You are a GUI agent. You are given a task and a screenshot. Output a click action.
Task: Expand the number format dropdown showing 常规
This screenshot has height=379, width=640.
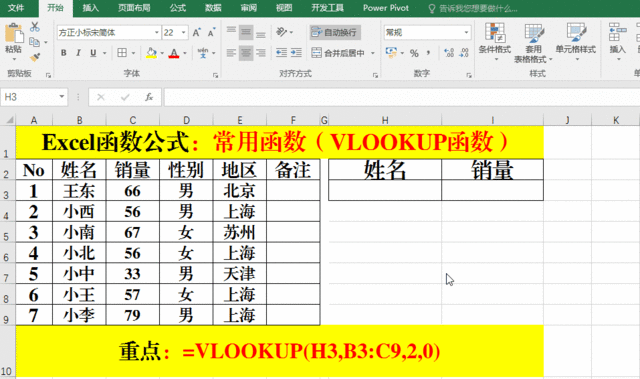coord(466,32)
